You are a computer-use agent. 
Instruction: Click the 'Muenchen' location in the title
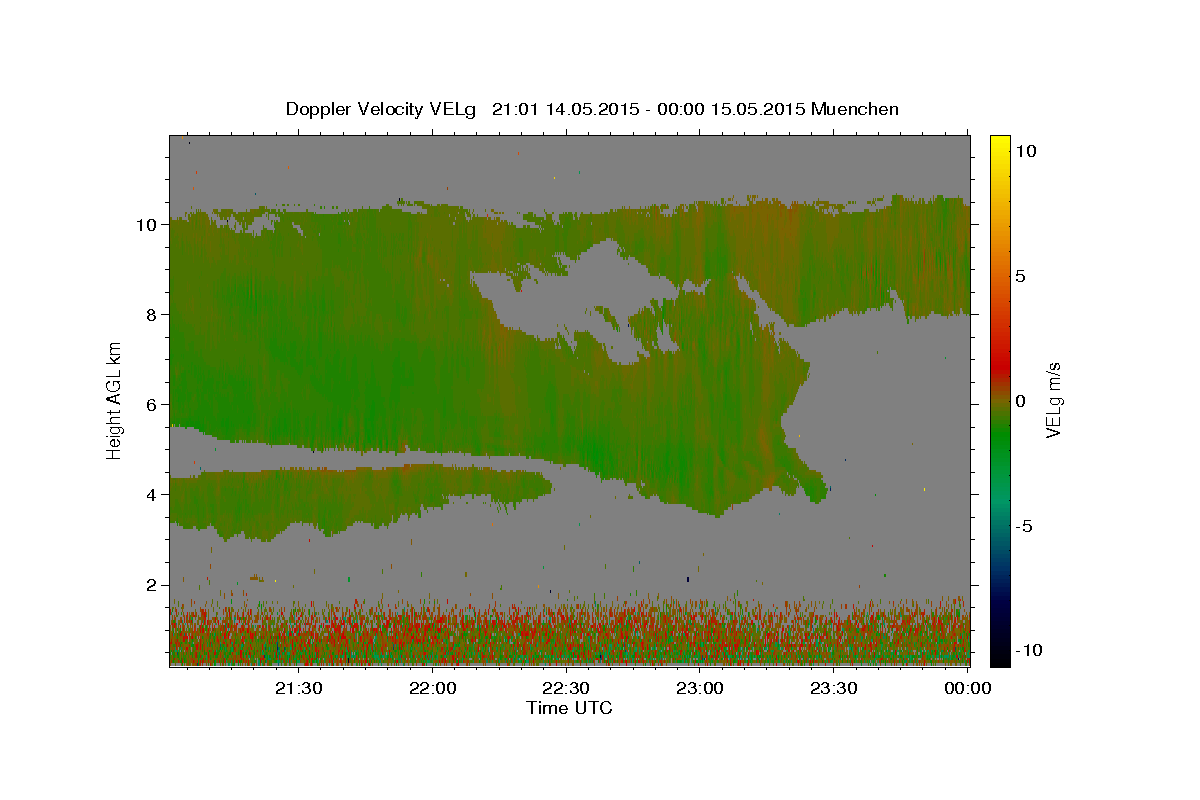(855, 109)
